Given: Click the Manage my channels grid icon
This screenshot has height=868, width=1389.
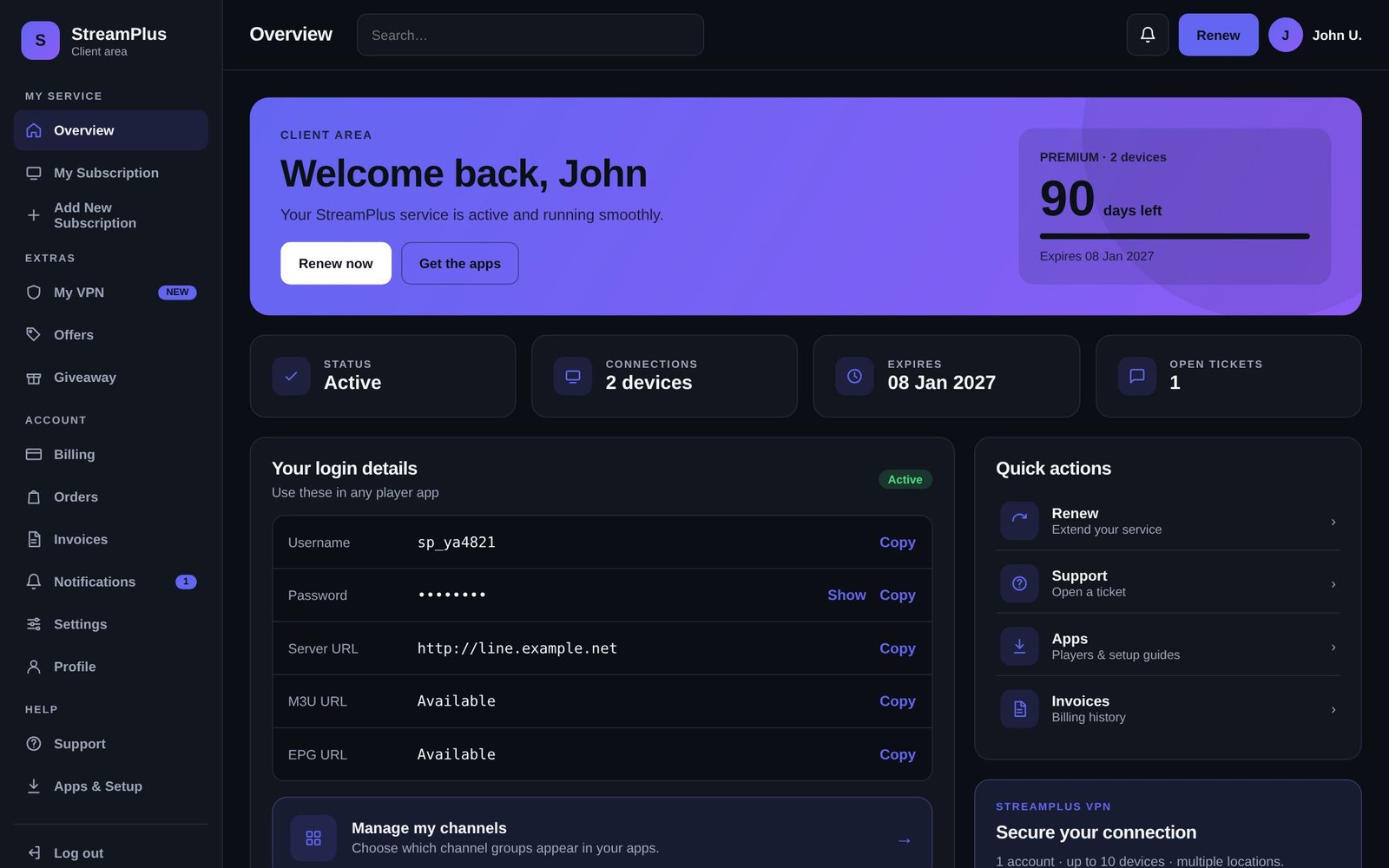Looking at the screenshot, I should (313, 838).
